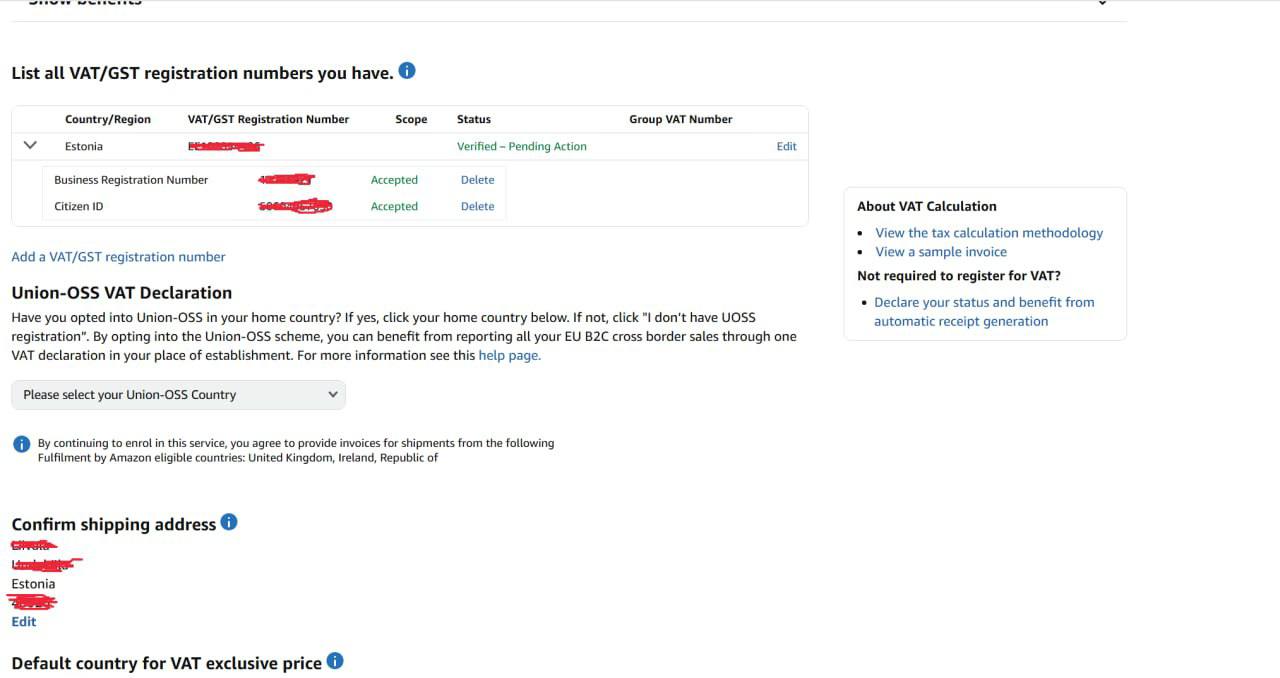Viewport: 1280px width, 678px height.
Task: Click the Scope column header
Action: coord(411,119)
